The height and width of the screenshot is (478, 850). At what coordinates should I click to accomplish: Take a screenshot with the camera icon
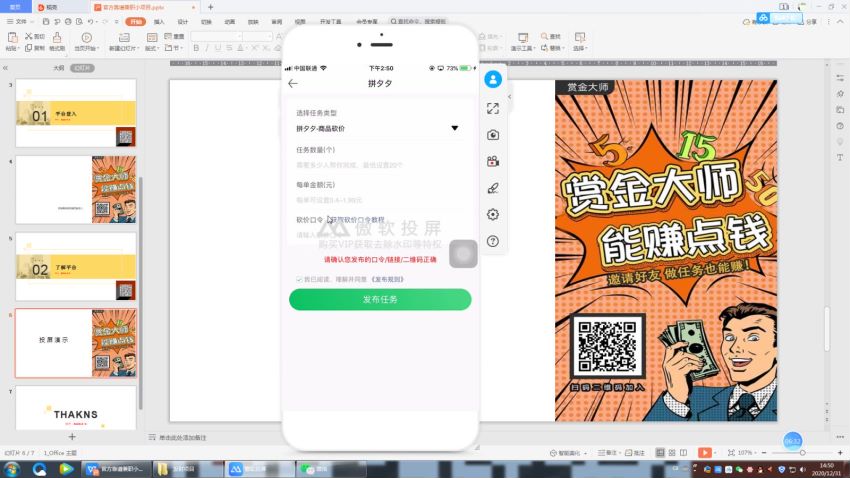pyautogui.click(x=493, y=135)
